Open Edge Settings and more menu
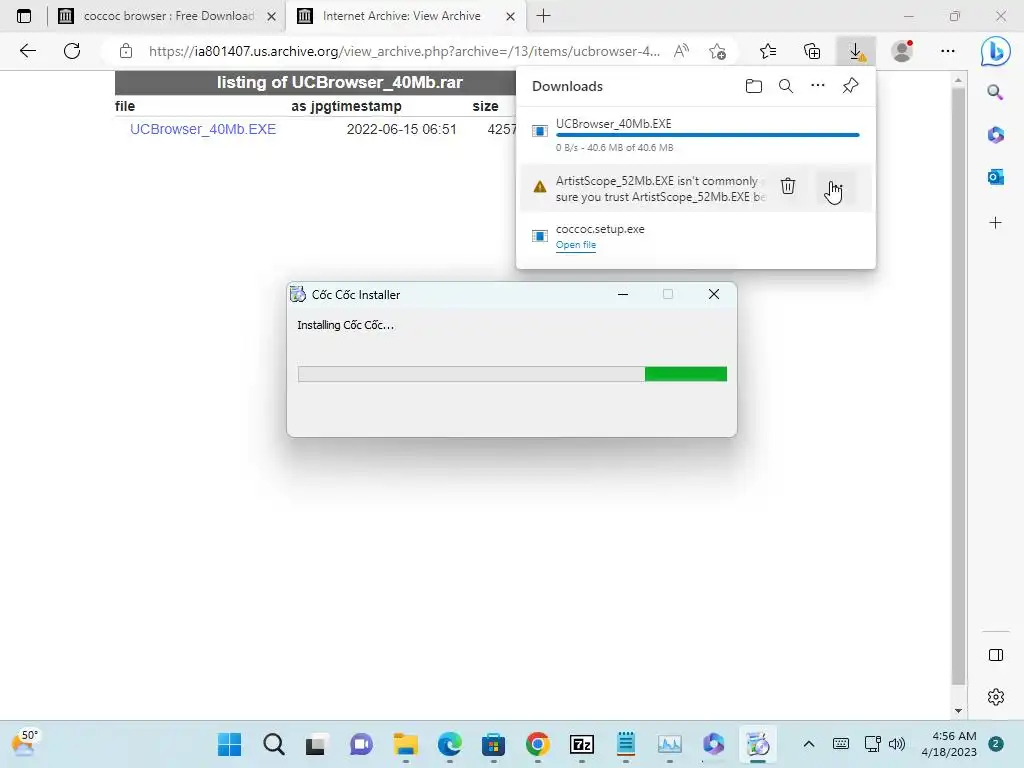Image resolution: width=1024 pixels, height=768 pixels. (x=948, y=51)
